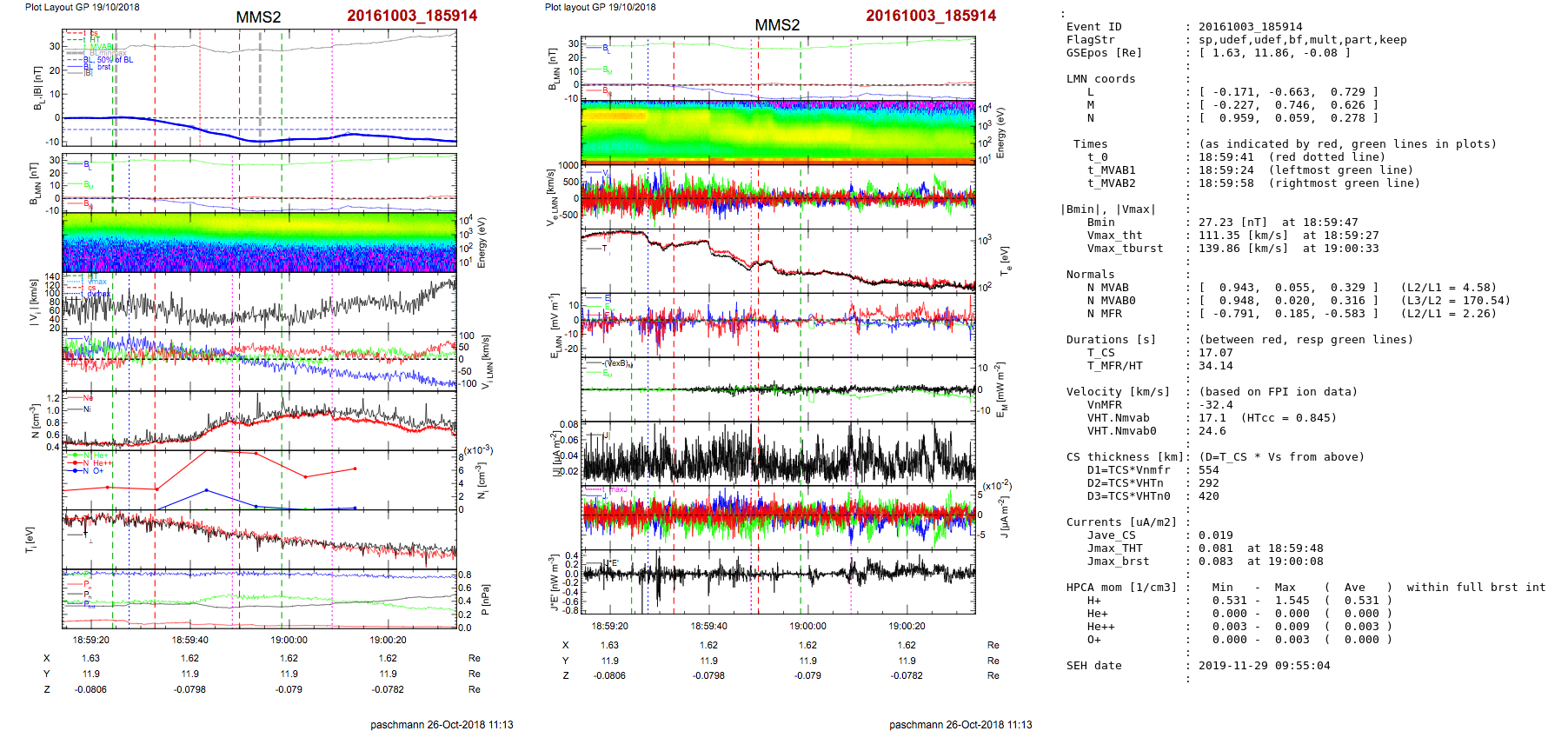The height and width of the screenshot is (731, 1568).
Task: Select the left electron energy spectrogram panel
Action: pos(259,242)
